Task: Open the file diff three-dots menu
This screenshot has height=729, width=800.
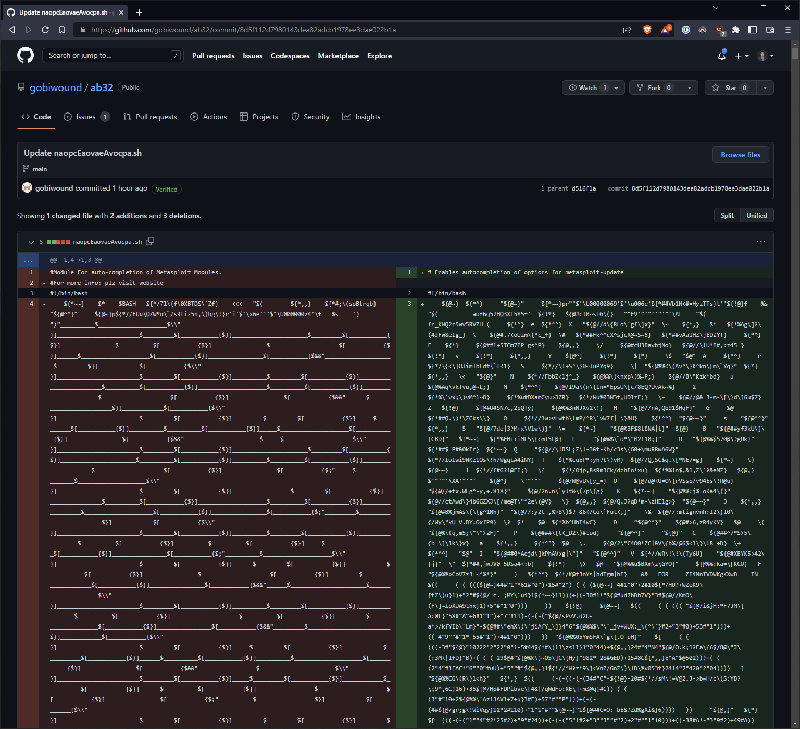Action: coord(761,242)
